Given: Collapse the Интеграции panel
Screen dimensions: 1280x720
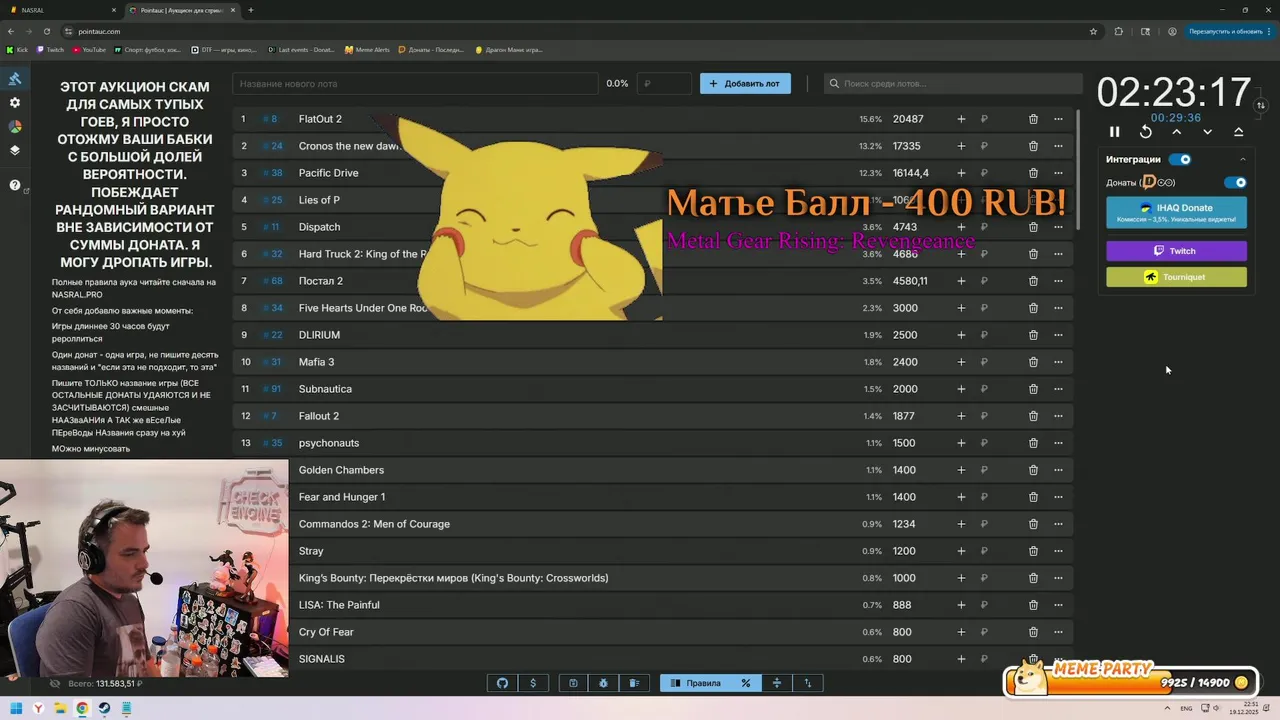Looking at the screenshot, I should point(1243,159).
